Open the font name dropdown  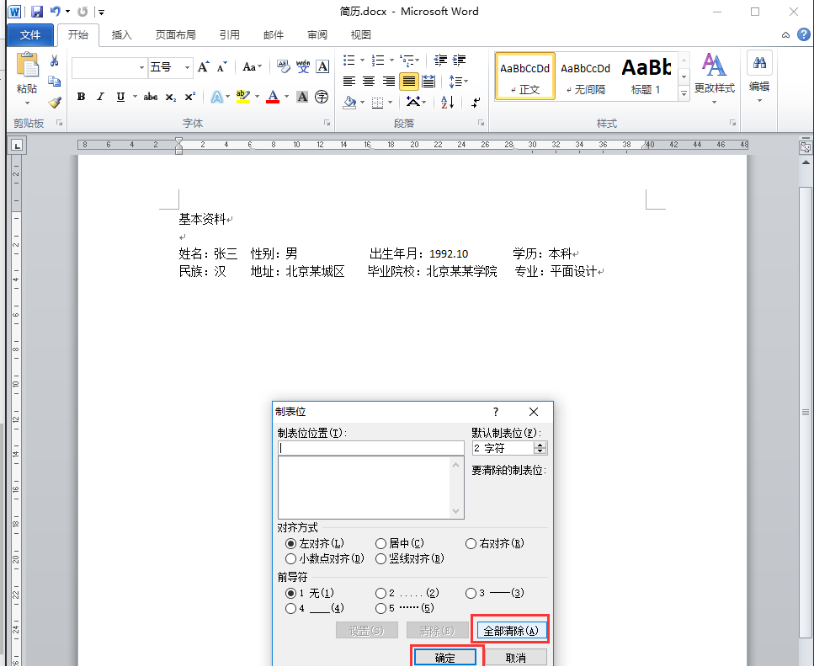(x=141, y=67)
